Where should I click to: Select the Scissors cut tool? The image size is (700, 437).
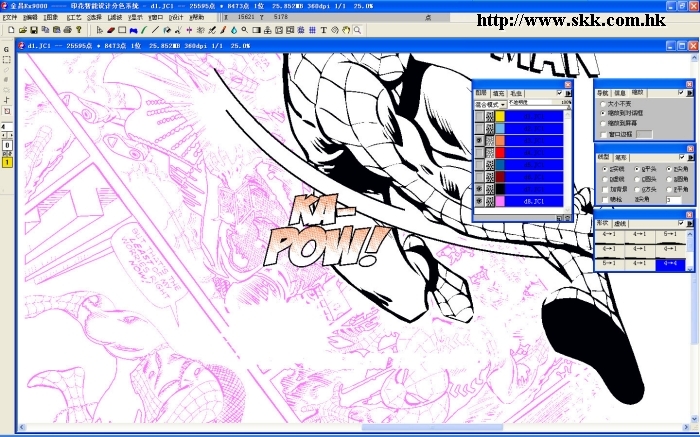[x=178, y=30]
